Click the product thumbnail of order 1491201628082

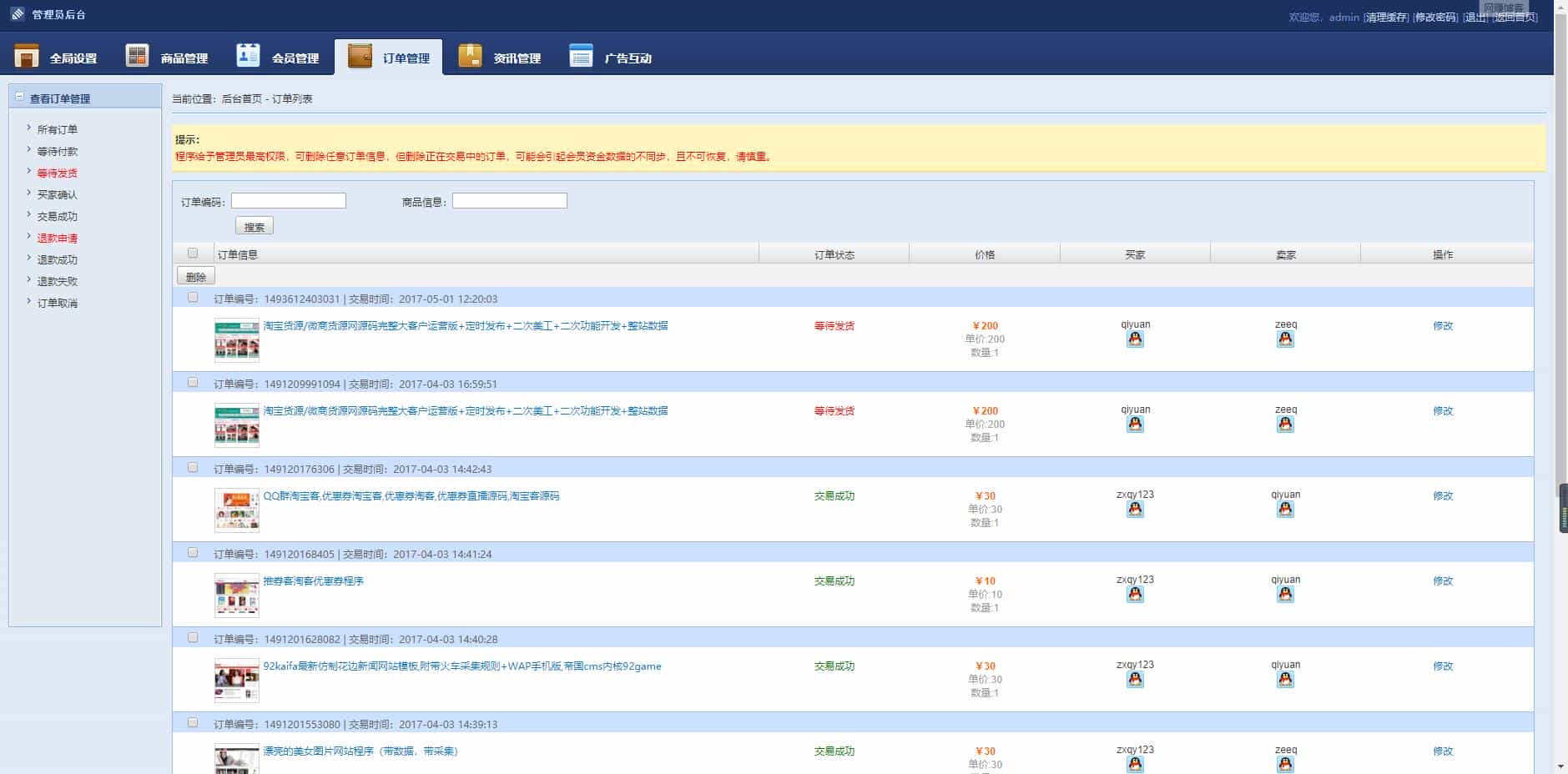click(x=237, y=681)
